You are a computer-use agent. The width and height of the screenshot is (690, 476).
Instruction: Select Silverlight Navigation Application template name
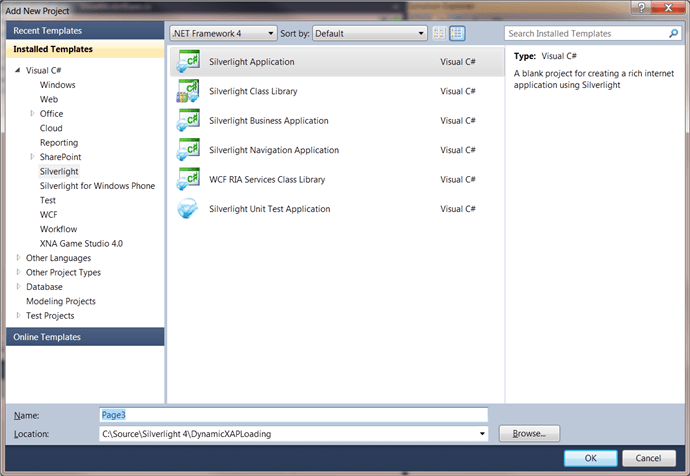click(274, 150)
